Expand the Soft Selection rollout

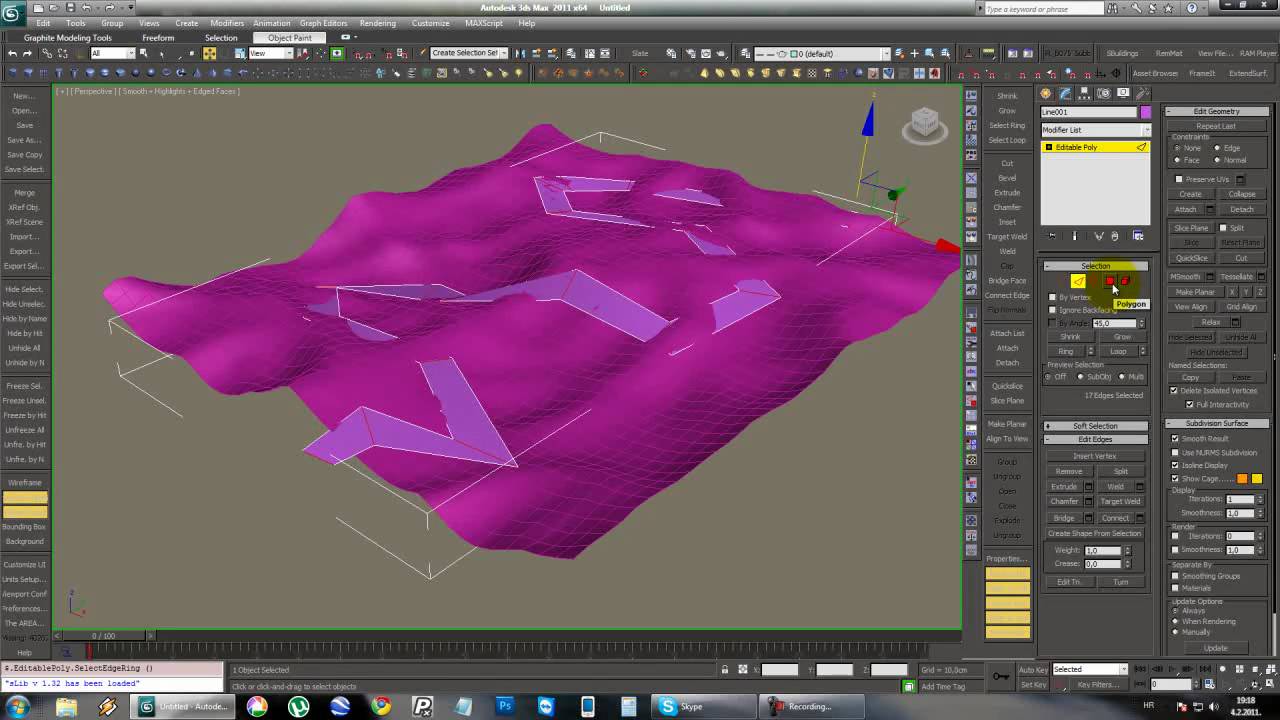pyautogui.click(x=1095, y=426)
